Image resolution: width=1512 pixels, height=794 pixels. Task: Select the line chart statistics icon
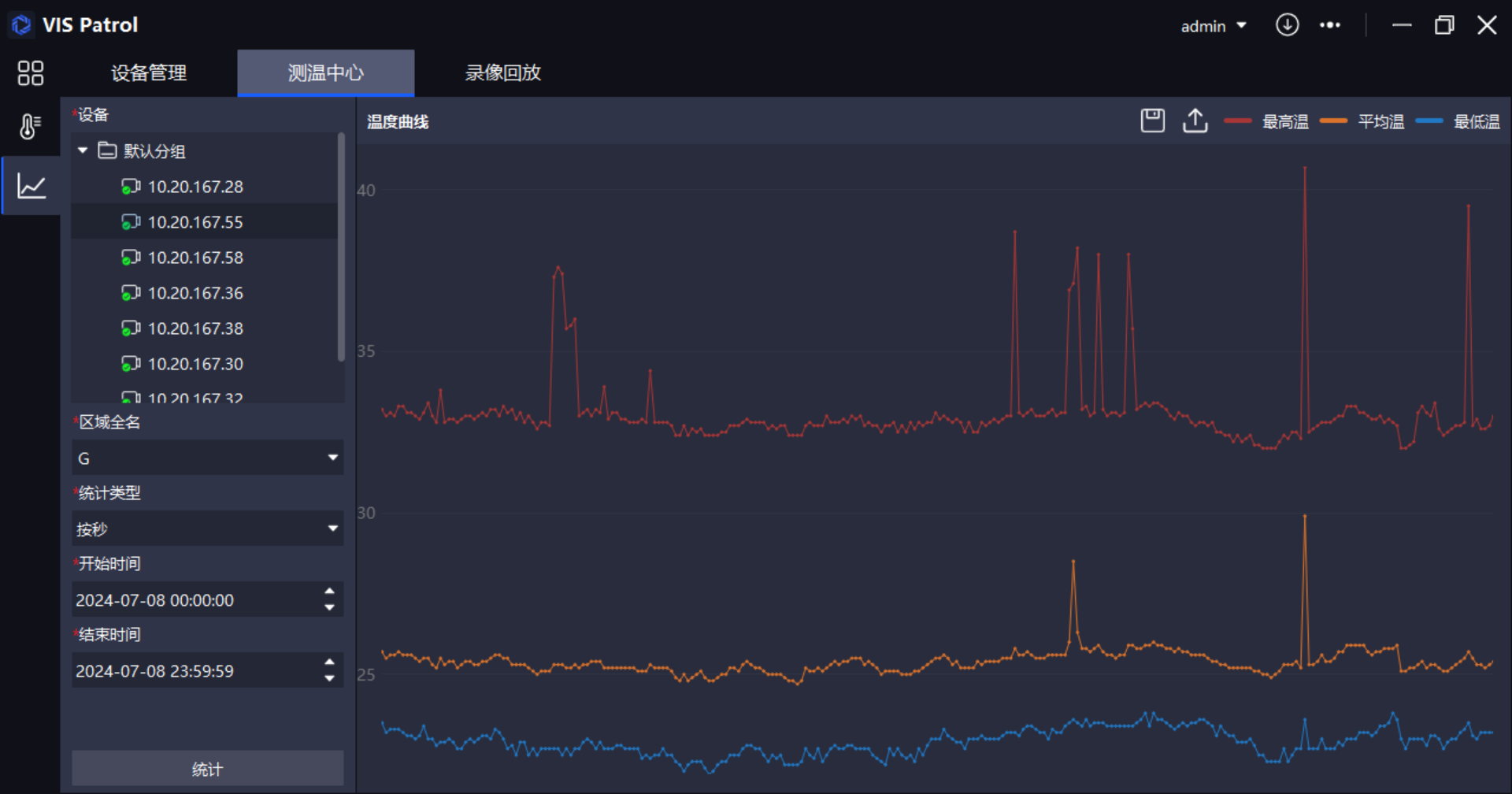pos(31,186)
